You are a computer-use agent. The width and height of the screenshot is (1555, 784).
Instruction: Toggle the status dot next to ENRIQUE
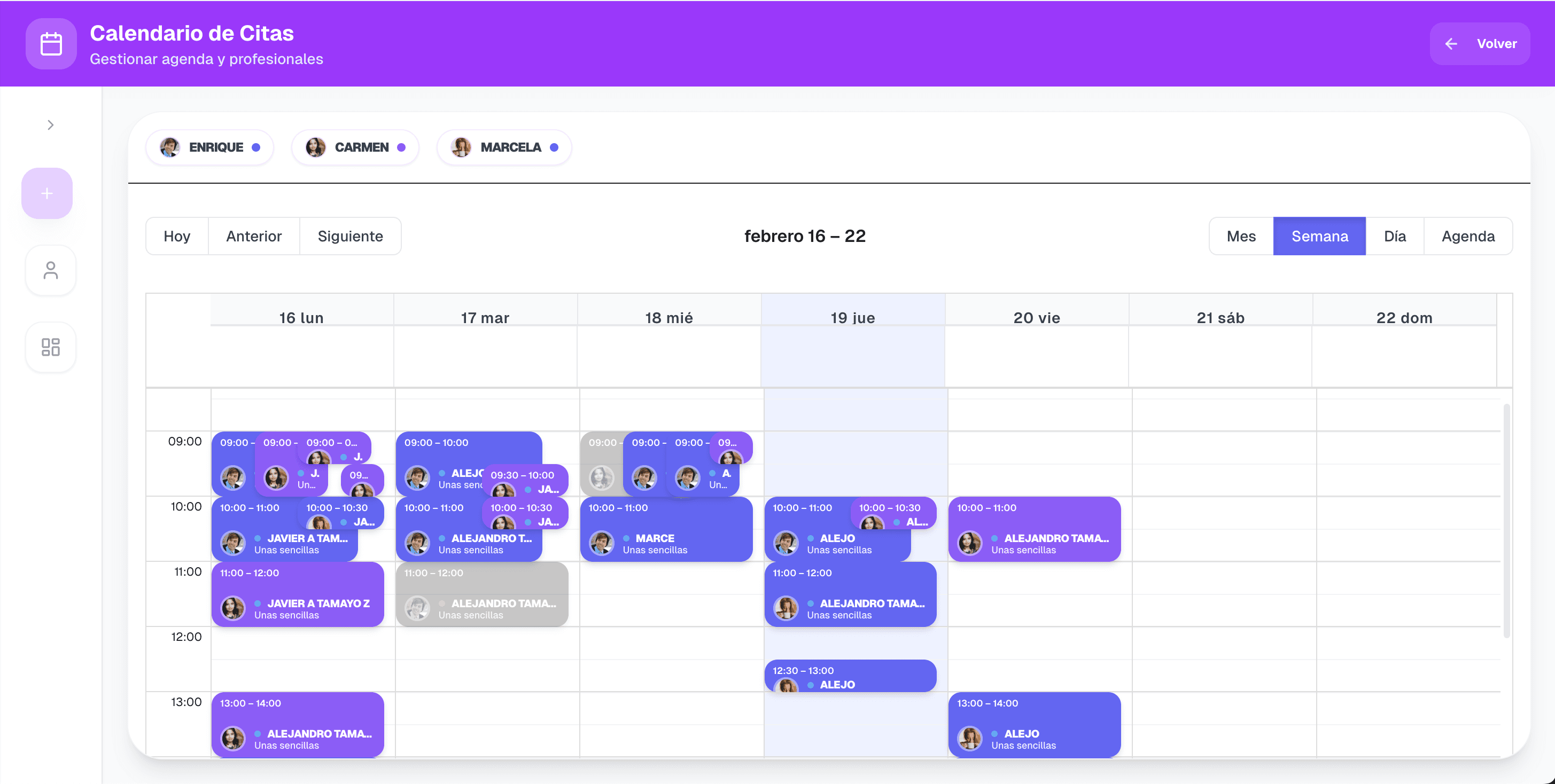tap(255, 146)
